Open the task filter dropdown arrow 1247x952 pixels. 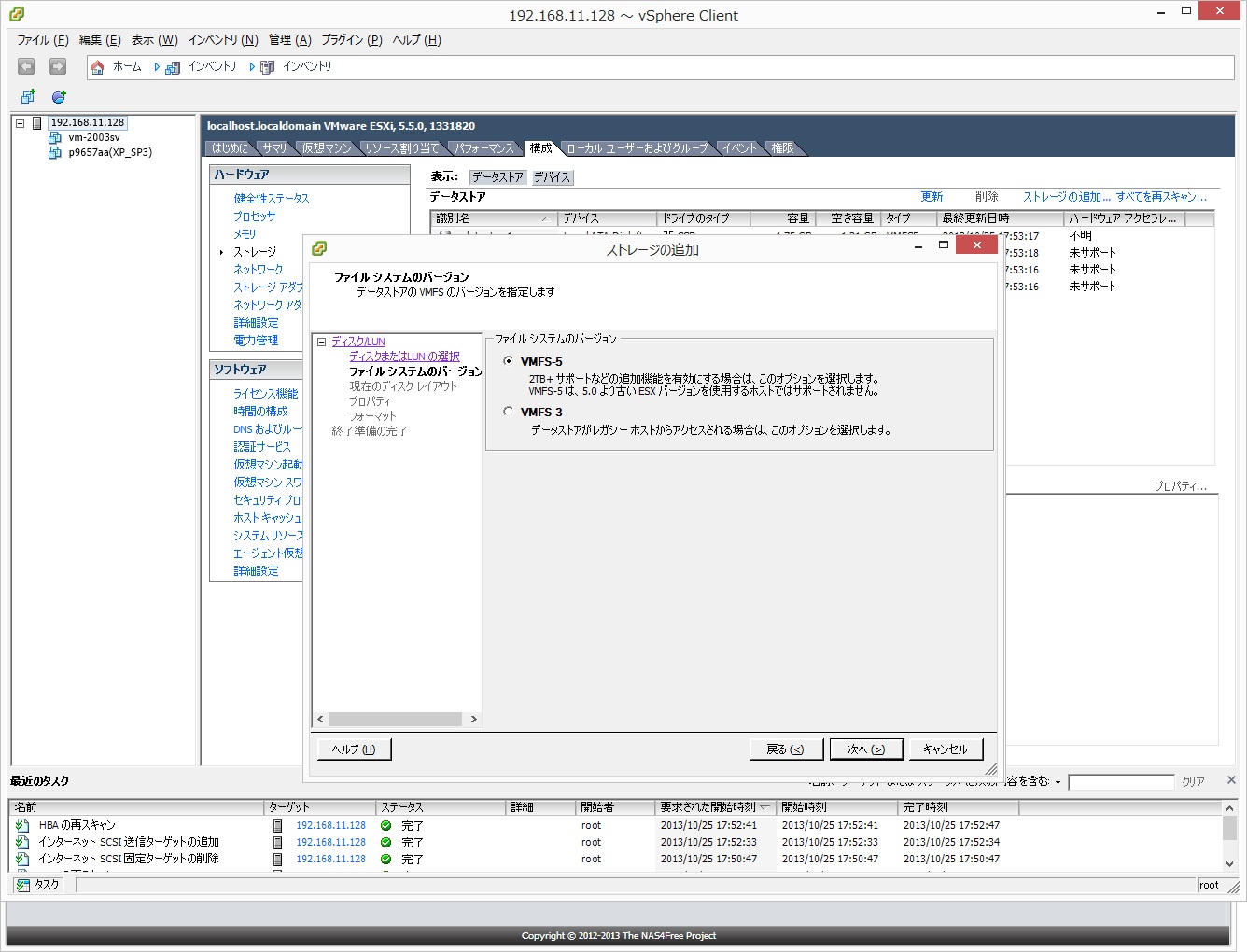coord(1058,782)
